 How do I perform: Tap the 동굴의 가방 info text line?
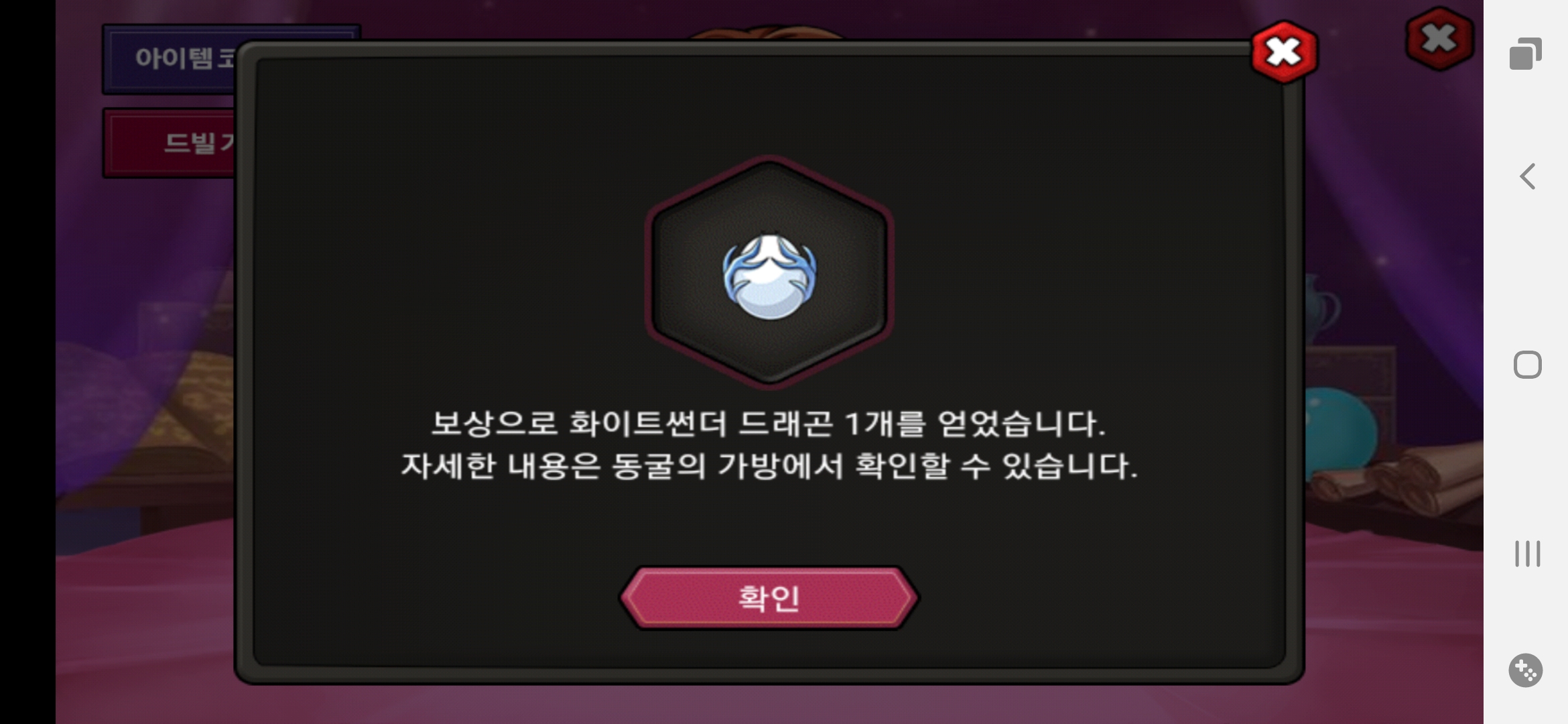coord(769,466)
